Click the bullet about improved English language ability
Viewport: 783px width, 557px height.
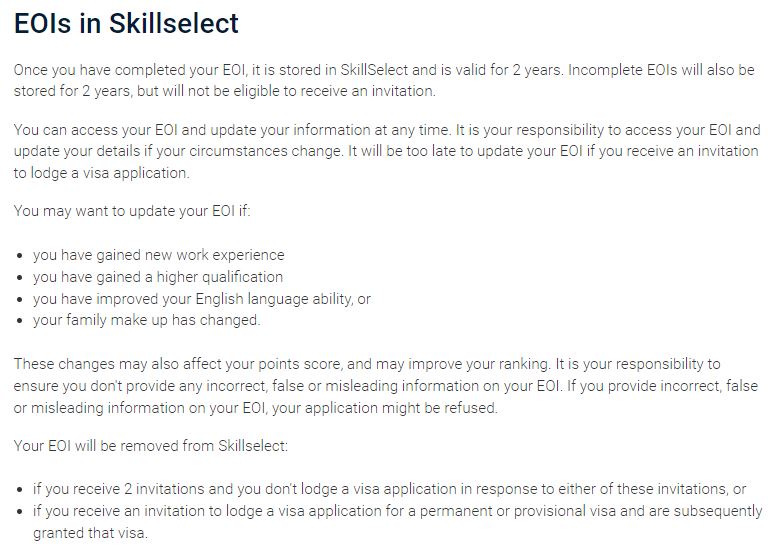pos(201,299)
